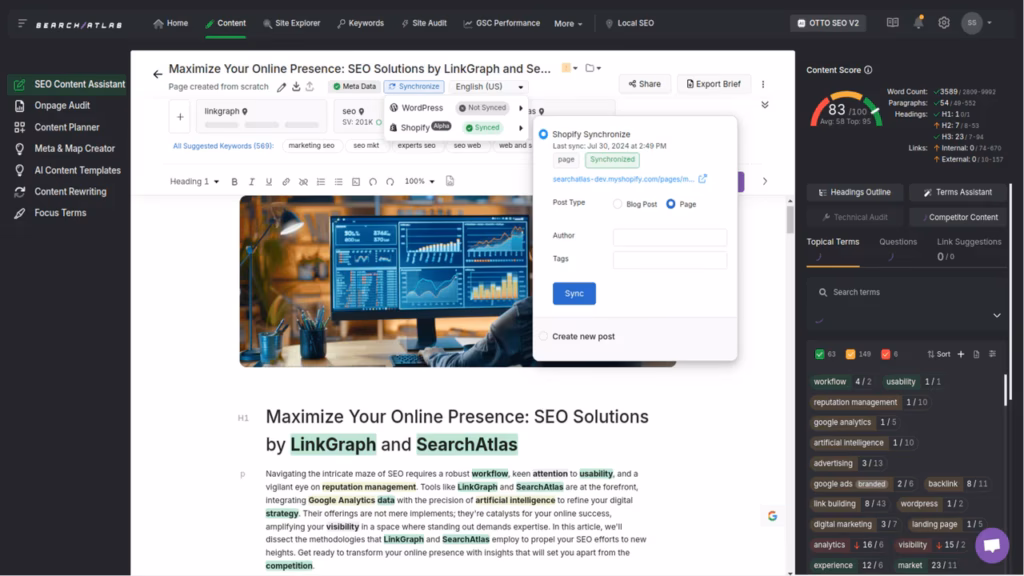1024x576 pixels.
Task: Open the Site Audit menu
Action: pos(423,23)
